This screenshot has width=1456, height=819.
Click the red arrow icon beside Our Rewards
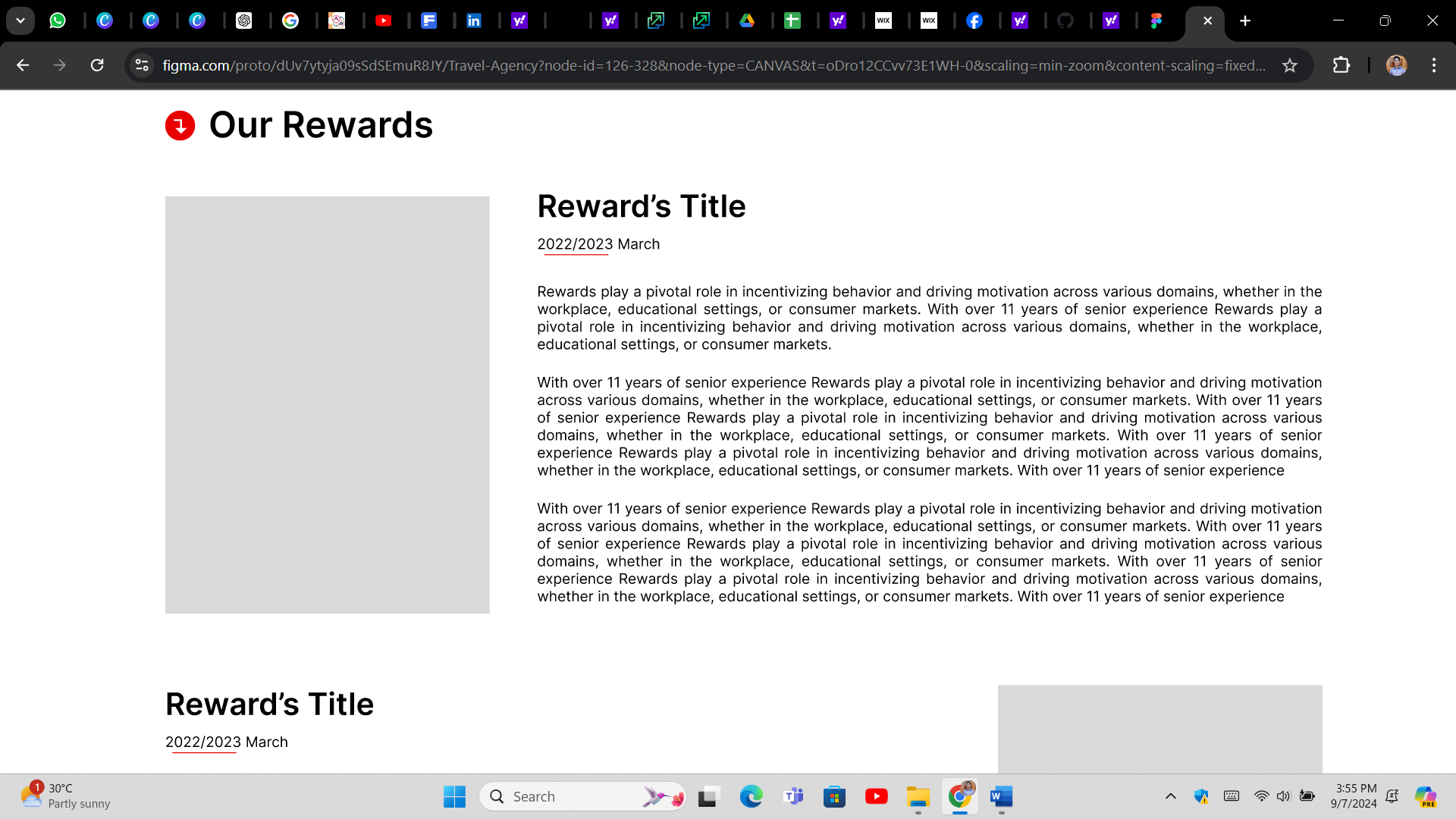click(x=180, y=126)
